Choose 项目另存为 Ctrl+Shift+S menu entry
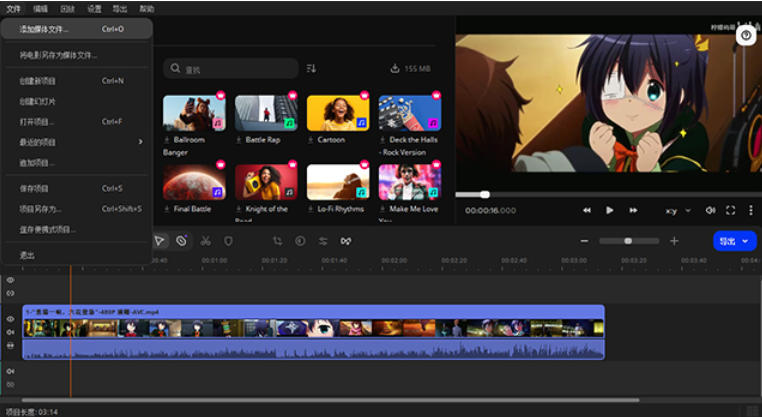Viewport: 762px width, 417px height. pos(77,209)
